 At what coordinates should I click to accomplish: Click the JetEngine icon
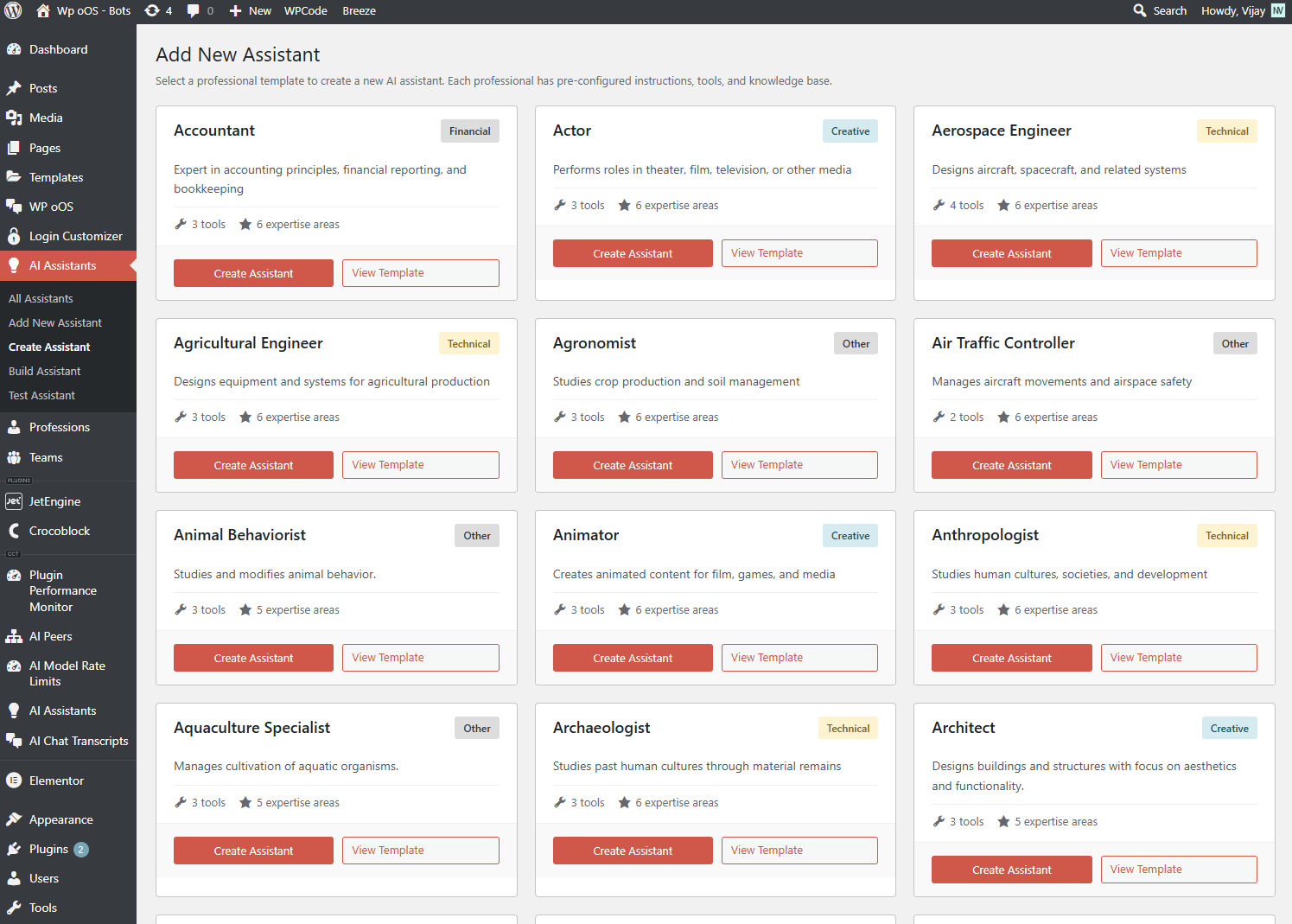14,501
